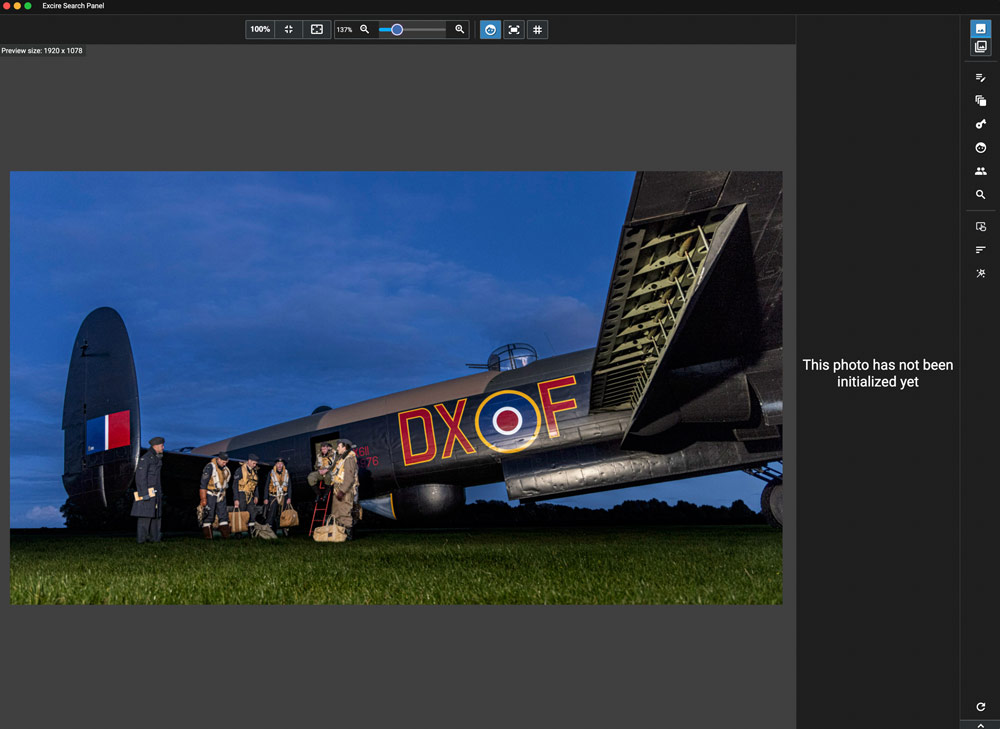The image size is (1000, 729).
Task: Click the refresh icon at bottom right
Action: [981, 707]
